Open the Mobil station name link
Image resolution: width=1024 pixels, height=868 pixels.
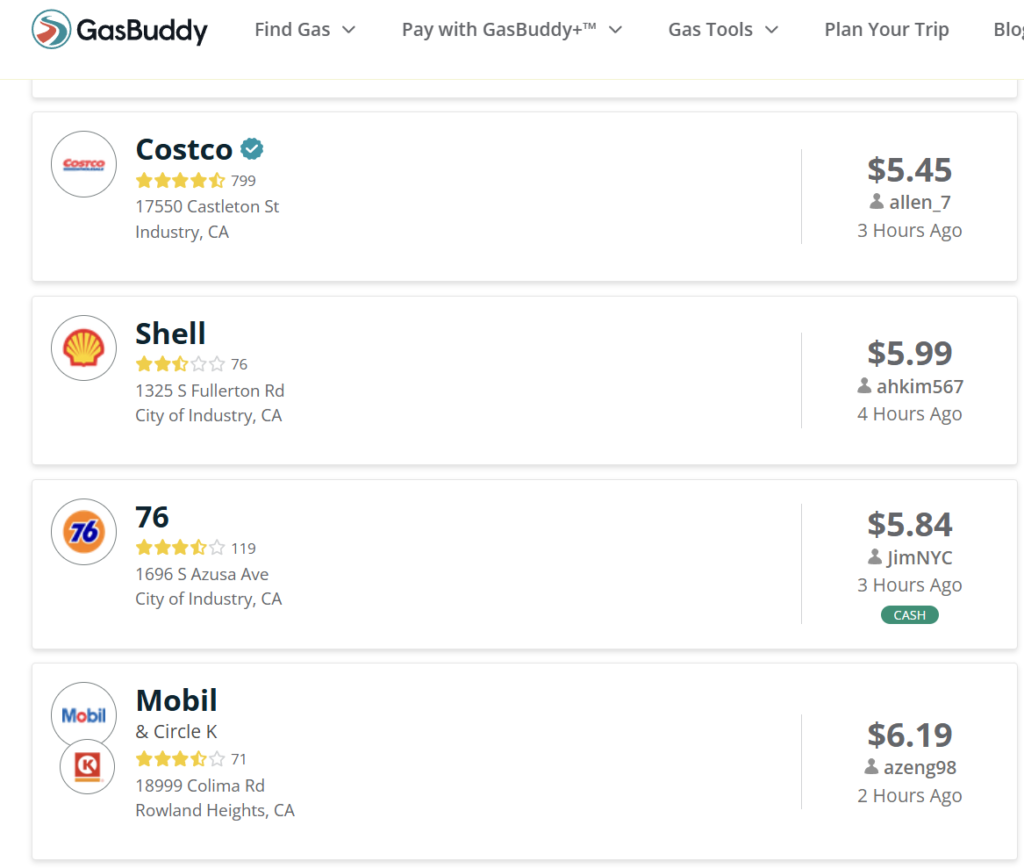click(x=176, y=701)
